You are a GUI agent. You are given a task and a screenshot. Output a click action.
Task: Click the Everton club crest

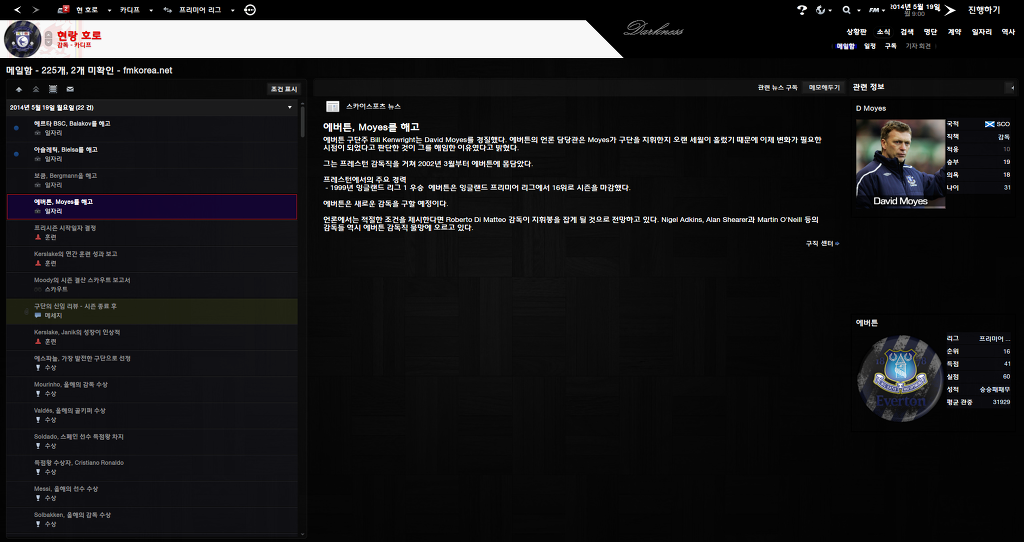pos(901,379)
